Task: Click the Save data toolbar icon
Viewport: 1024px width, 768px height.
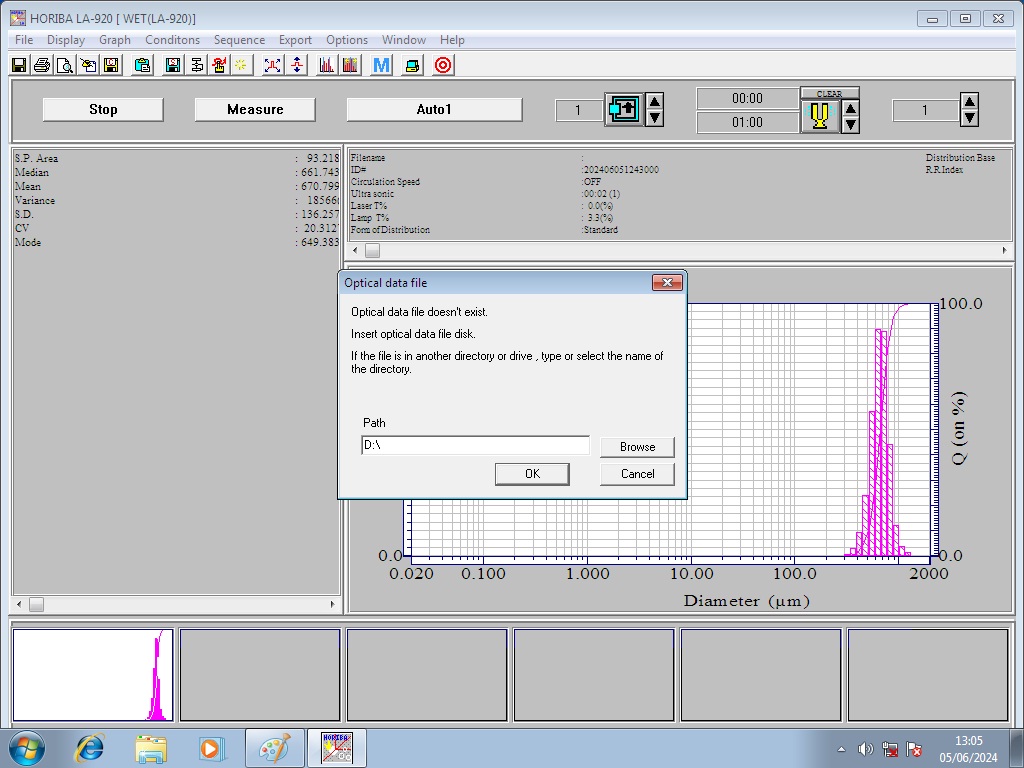Action: [x=18, y=64]
